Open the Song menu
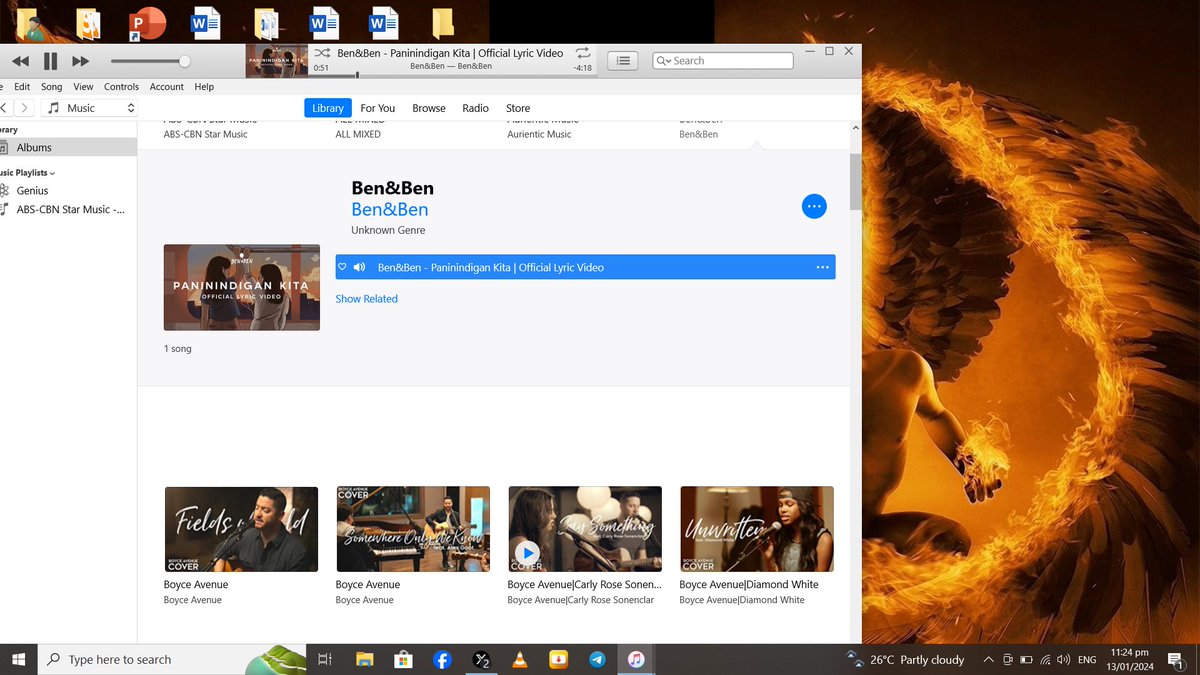This screenshot has width=1200, height=675. coord(51,87)
